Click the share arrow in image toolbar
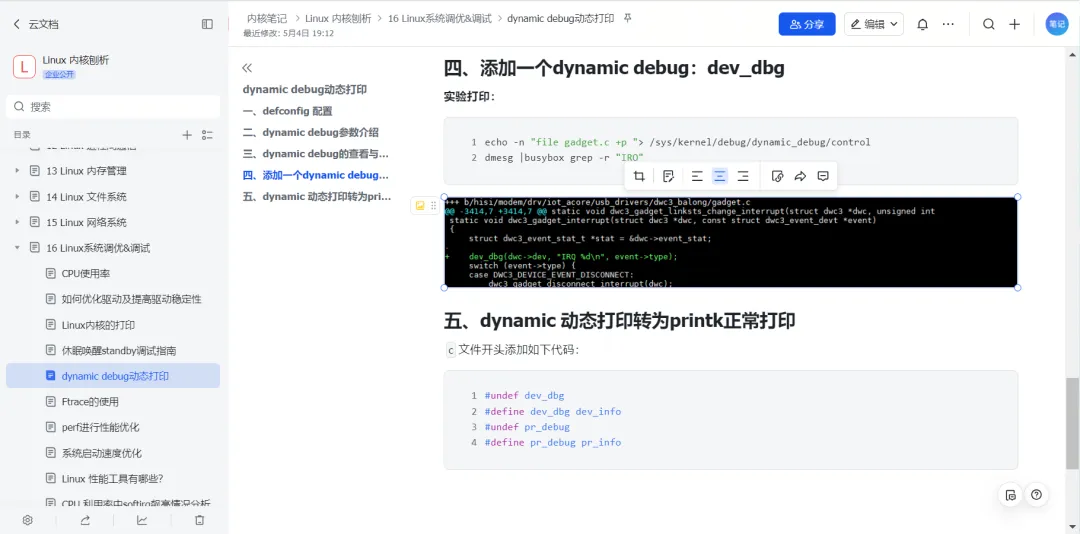Image resolution: width=1080 pixels, height=534 pixels. pyautogui.click(x=800, y=176)
